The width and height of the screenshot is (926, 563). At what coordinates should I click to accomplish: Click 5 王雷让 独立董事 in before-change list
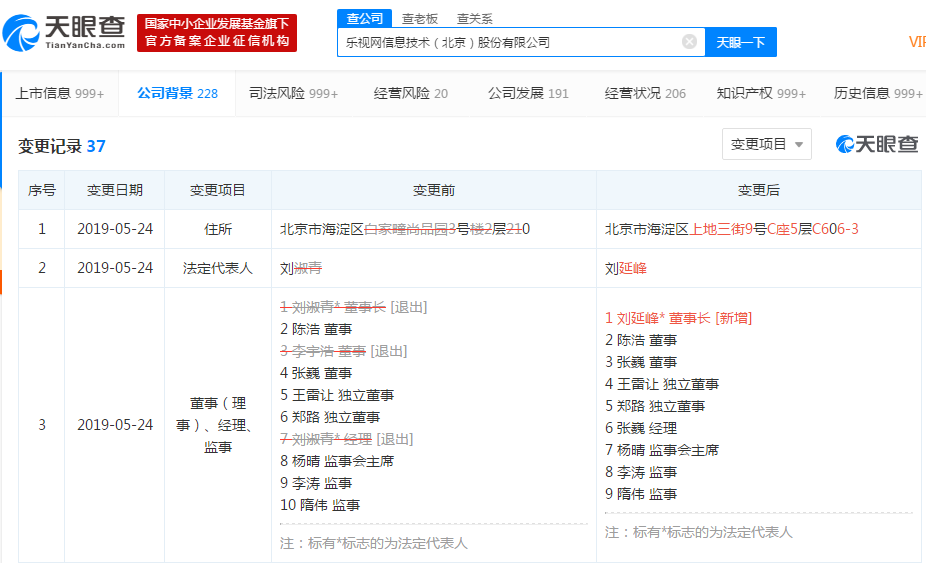click(337, 395)
